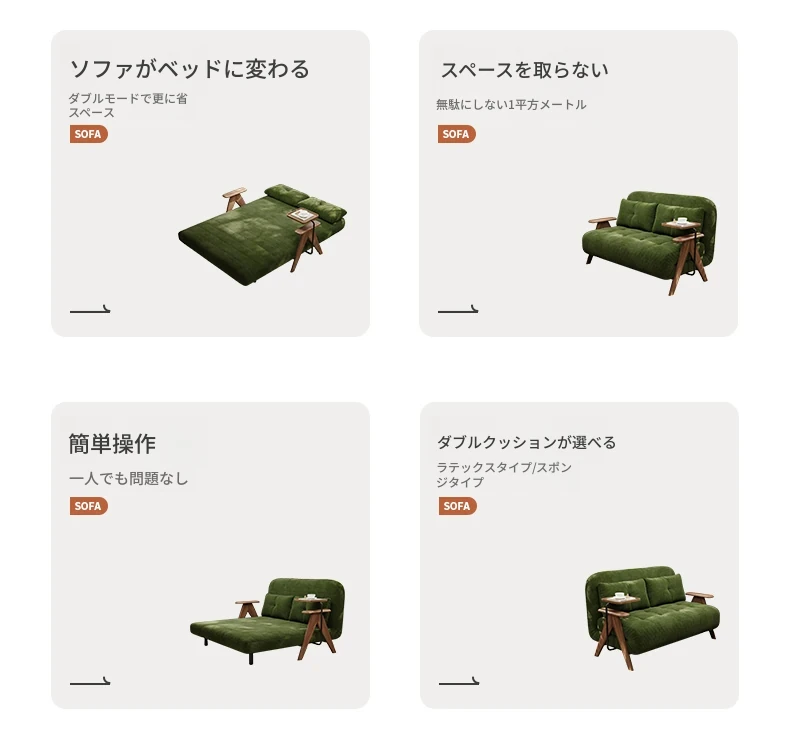Click the 一人でも問題なし subtitle

pos(128,478)
